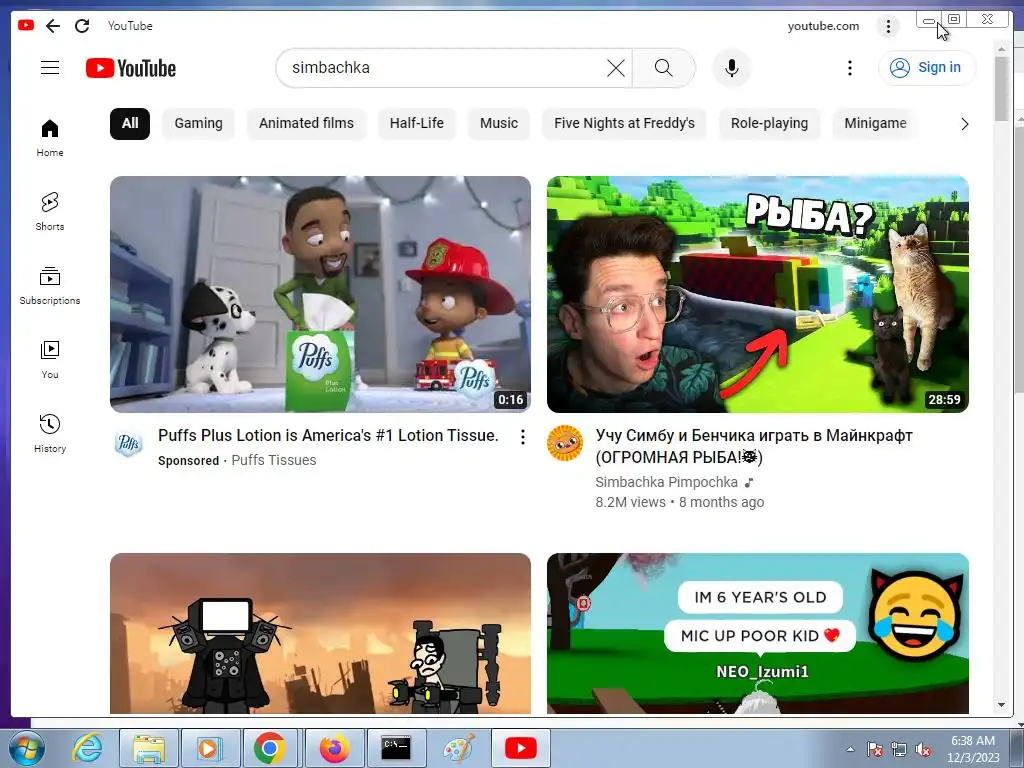Click Simbachka Pimpochka channel avatar

[x=565, y=443]
